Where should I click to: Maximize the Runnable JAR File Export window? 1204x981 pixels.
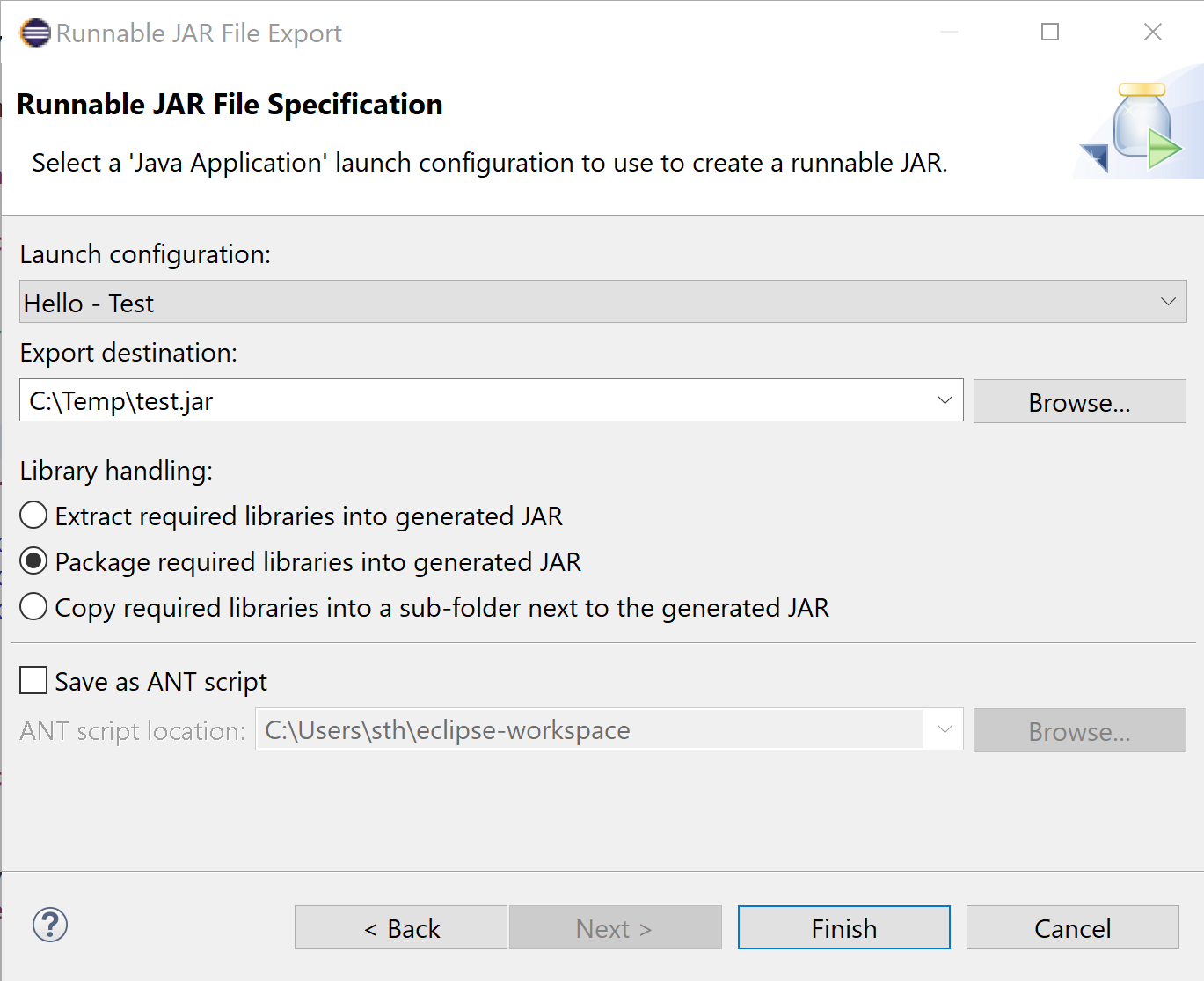point(1050,32)
